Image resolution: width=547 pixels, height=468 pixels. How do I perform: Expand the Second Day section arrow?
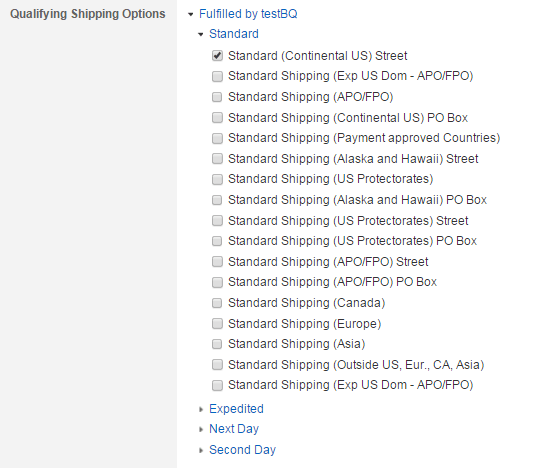pyautogui.click(x=201, y=450)
